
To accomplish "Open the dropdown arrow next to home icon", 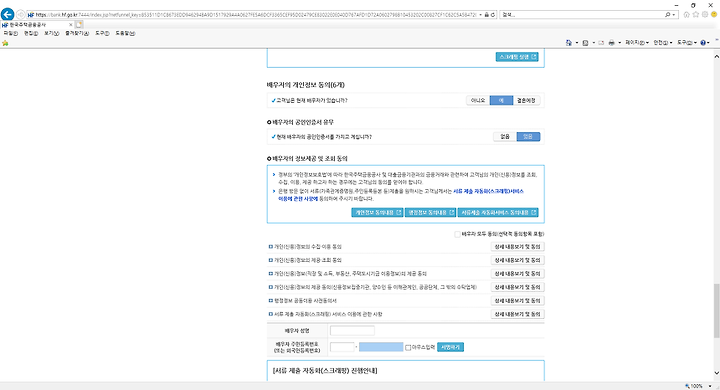I will (x=577, y=43).
